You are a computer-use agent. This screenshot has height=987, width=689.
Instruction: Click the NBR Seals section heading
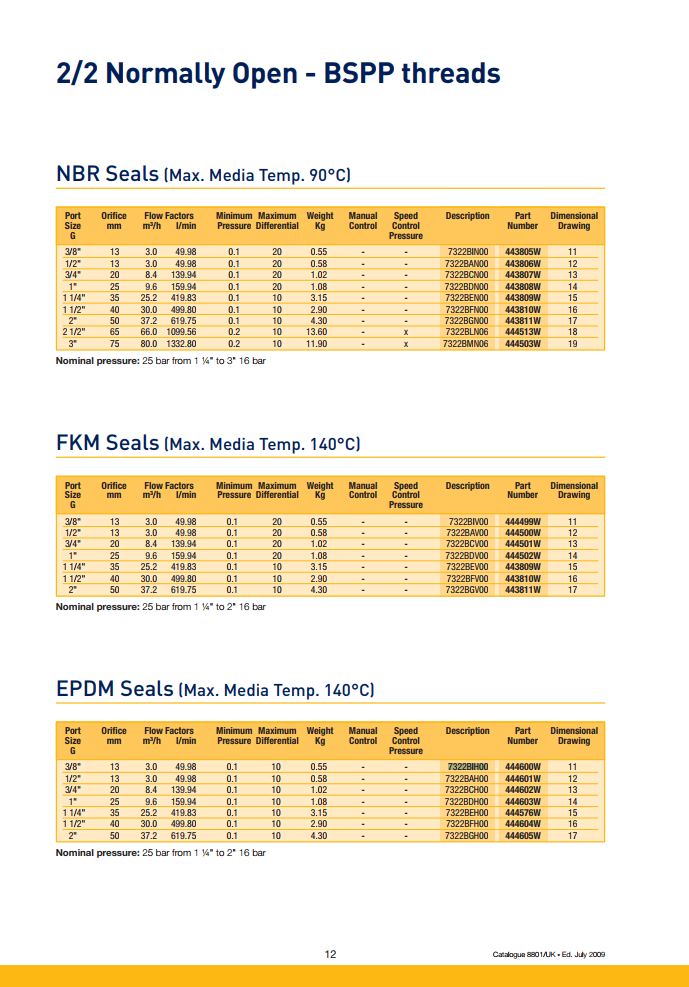click(x=203, y=174)
